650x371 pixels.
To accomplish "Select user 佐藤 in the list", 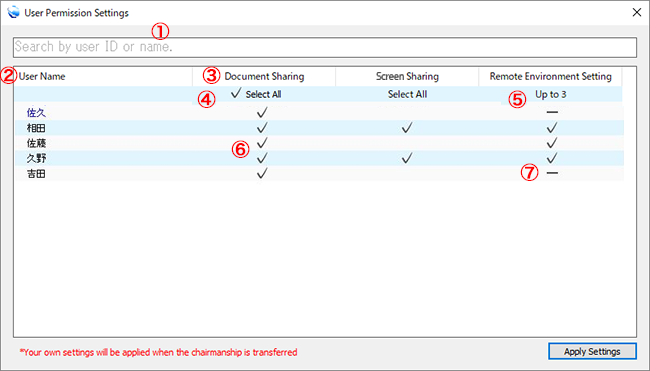I will point(36,143).
